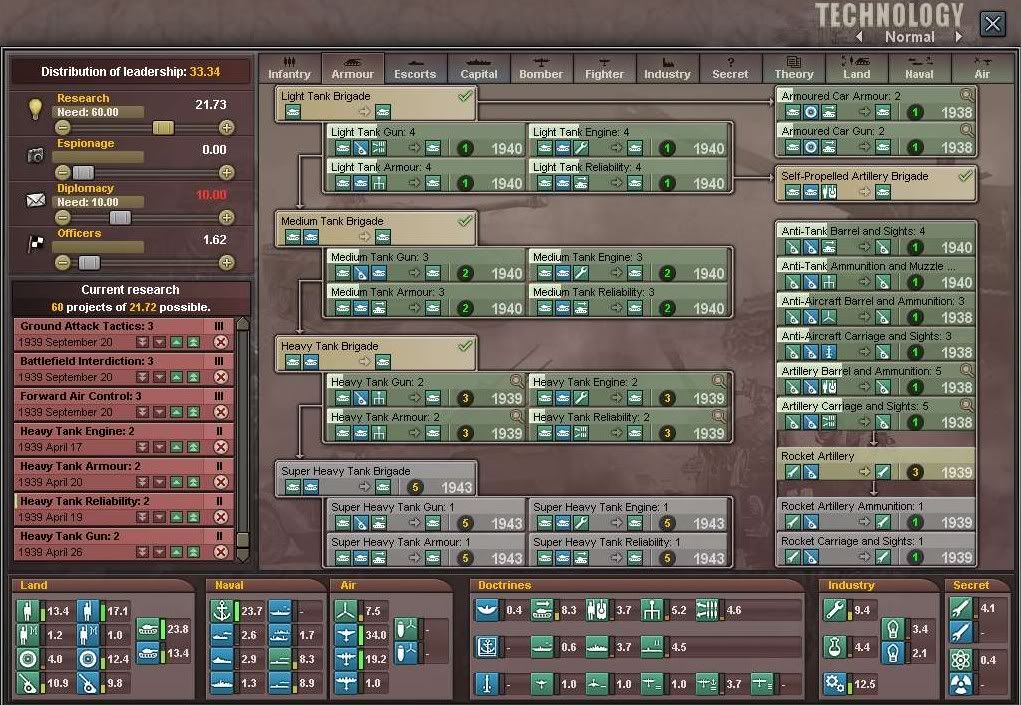Click magnifier icon on Armoured Car Gun: 2
This screenshot has height=705, width=1021.
pos(967,130)
